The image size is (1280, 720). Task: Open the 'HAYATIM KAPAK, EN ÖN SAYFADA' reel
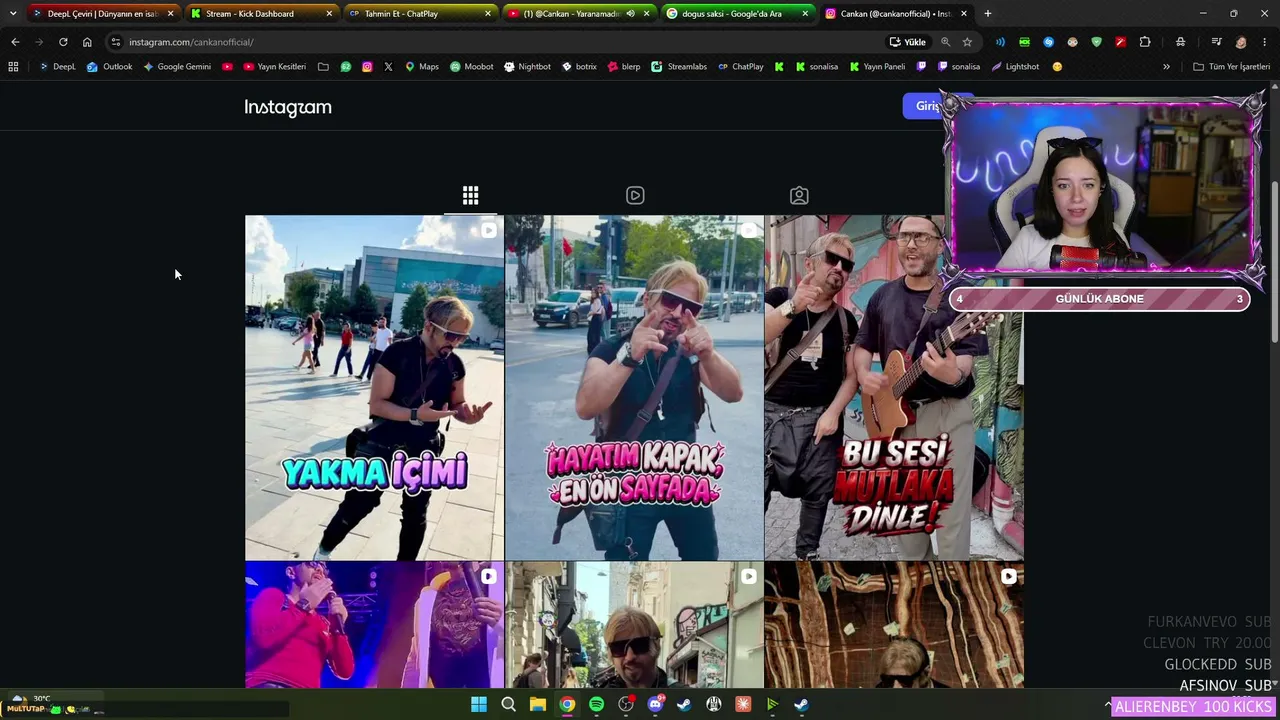click(x=634, y=388)
